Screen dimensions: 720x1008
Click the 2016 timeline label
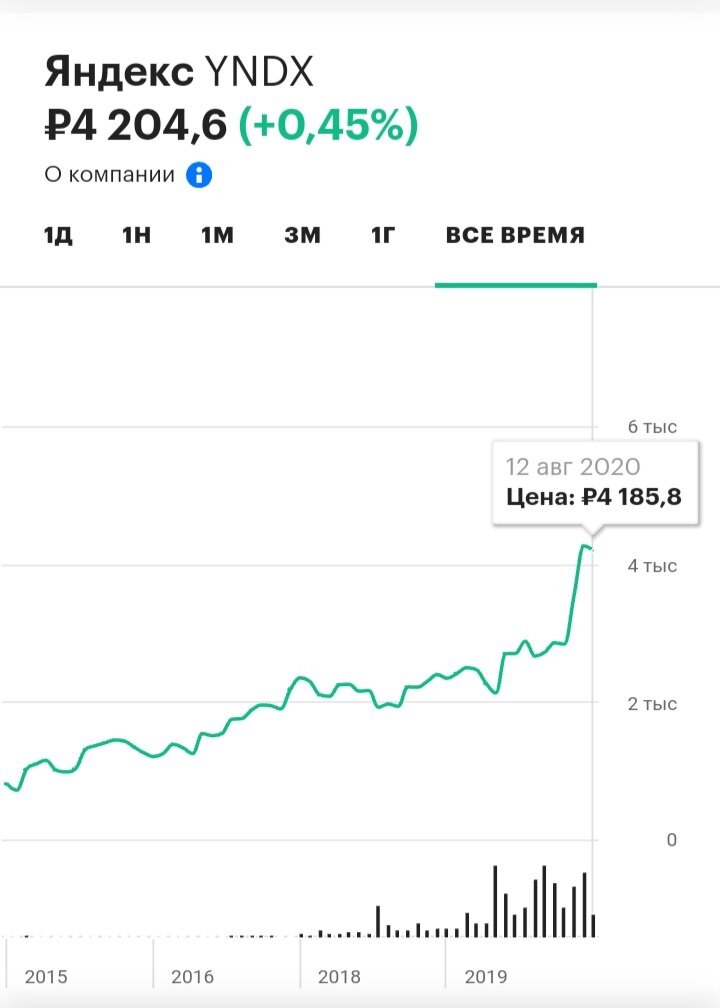click(x=192, y=976)
